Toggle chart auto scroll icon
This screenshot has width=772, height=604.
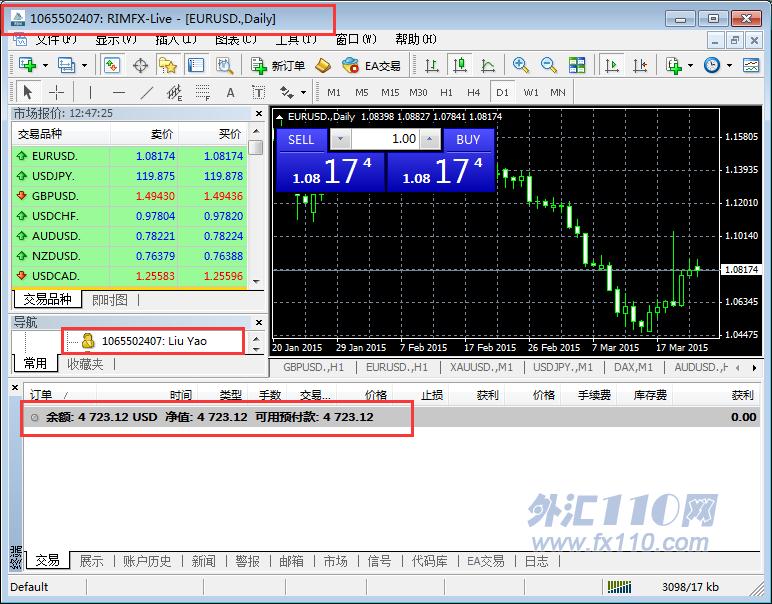(611, 65)
